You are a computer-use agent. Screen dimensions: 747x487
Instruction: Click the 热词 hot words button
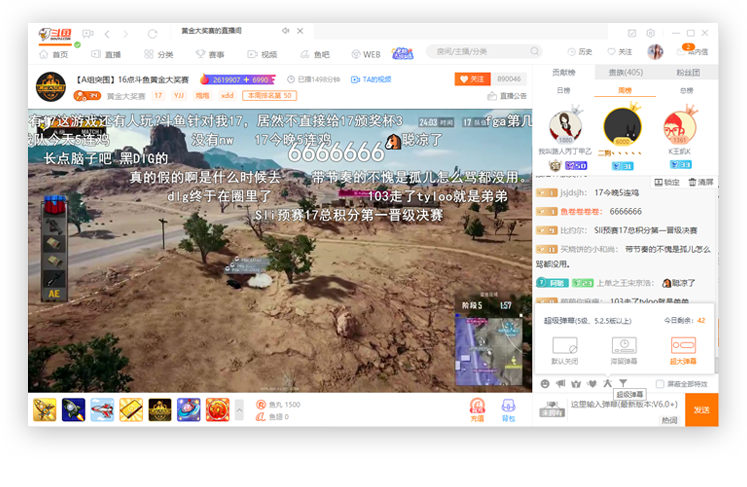point(669,420)
